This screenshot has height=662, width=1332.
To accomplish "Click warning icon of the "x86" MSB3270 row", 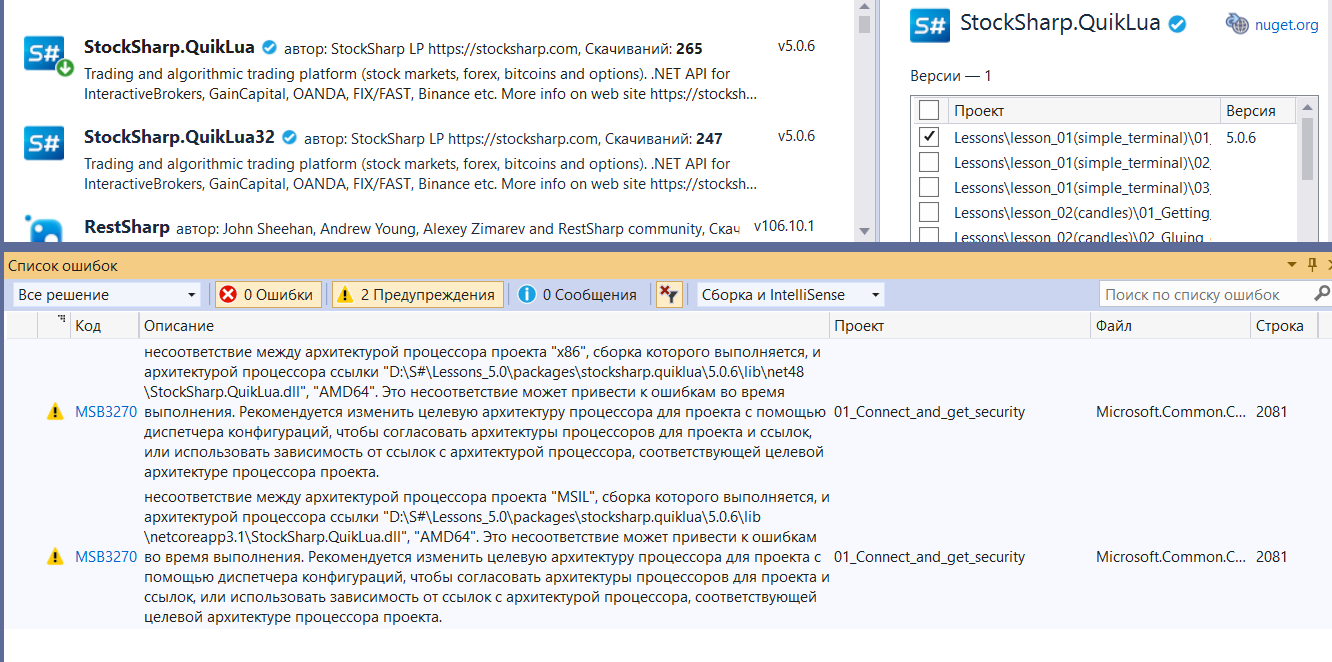I will click(55, 412).
